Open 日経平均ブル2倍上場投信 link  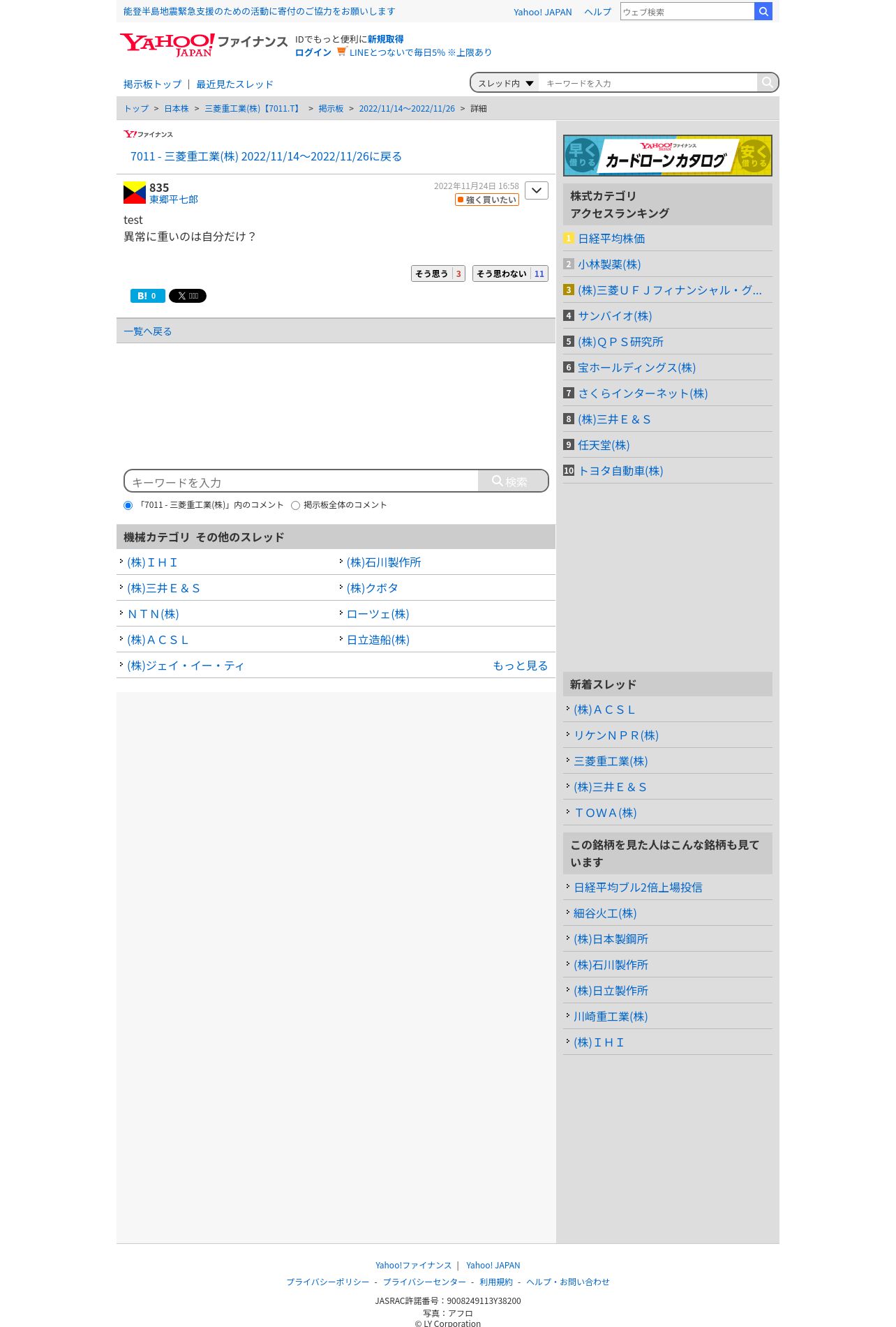tap(638, 887)
